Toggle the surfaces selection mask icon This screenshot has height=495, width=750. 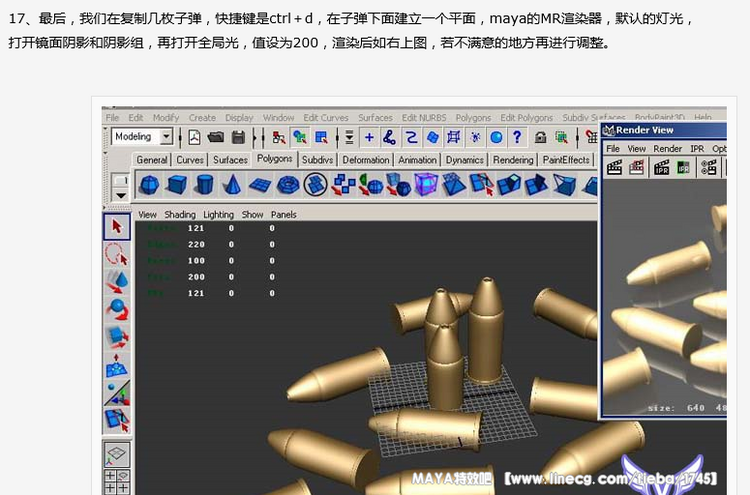(x=432, y=138)
